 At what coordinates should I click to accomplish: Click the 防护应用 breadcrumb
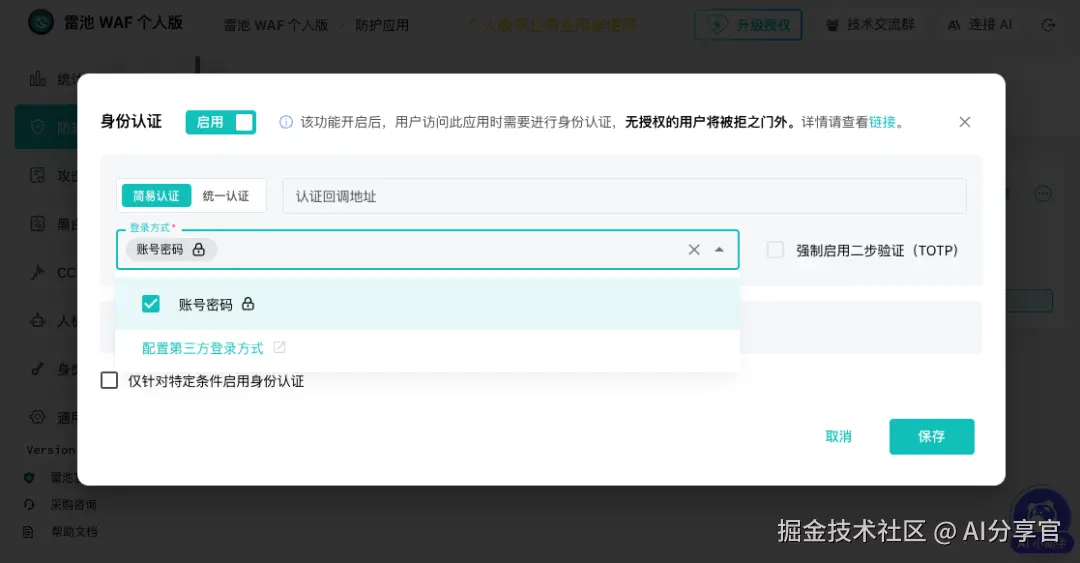382,25
